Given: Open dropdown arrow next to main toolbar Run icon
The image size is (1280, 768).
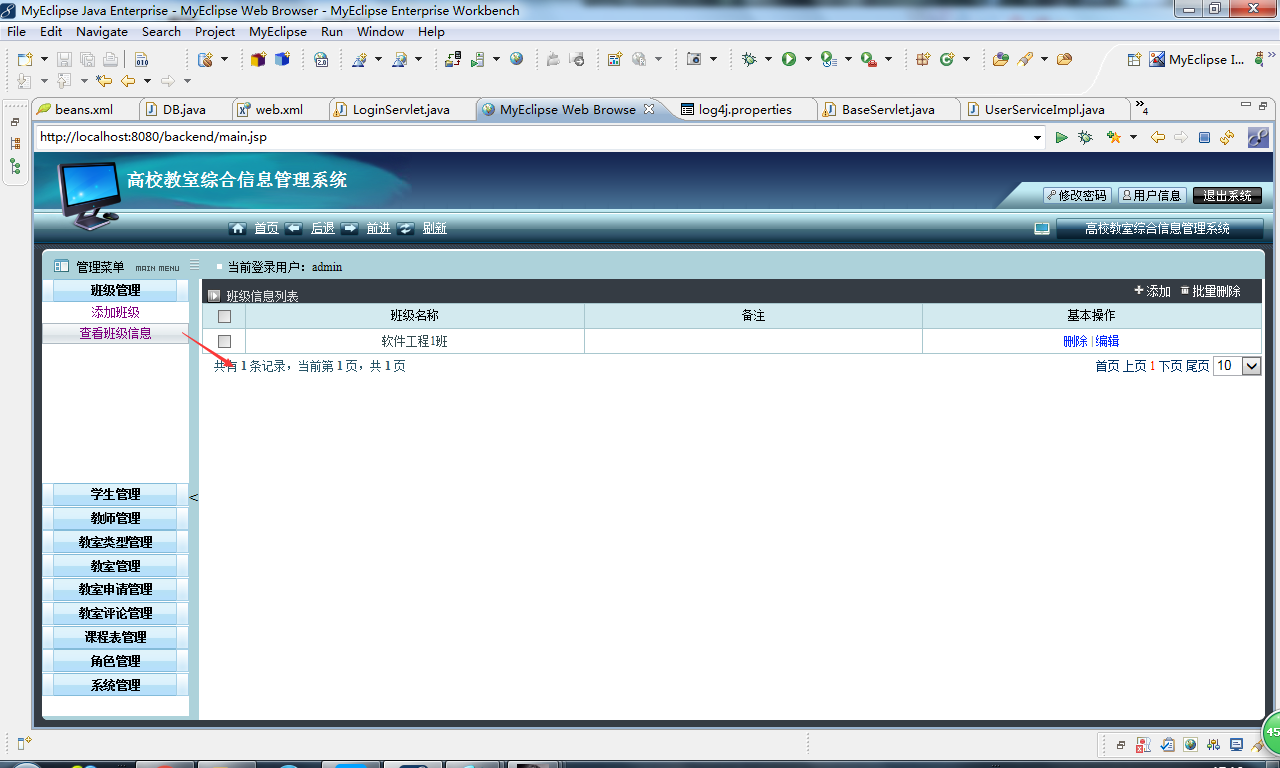Looking at the screenshot, I should pos(807,60).
